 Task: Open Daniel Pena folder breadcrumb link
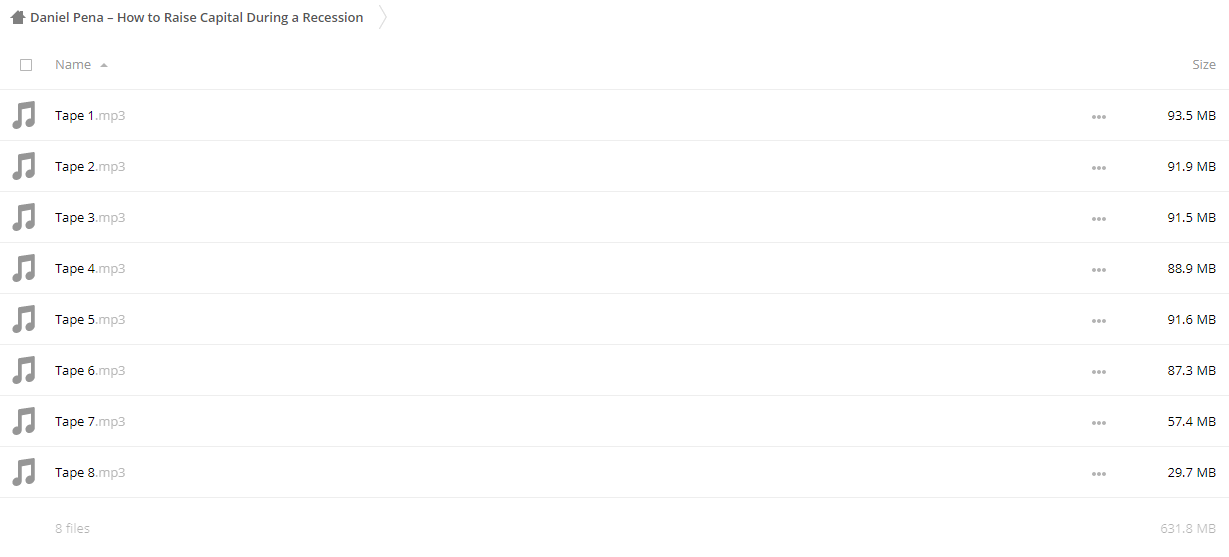(197, 17)
